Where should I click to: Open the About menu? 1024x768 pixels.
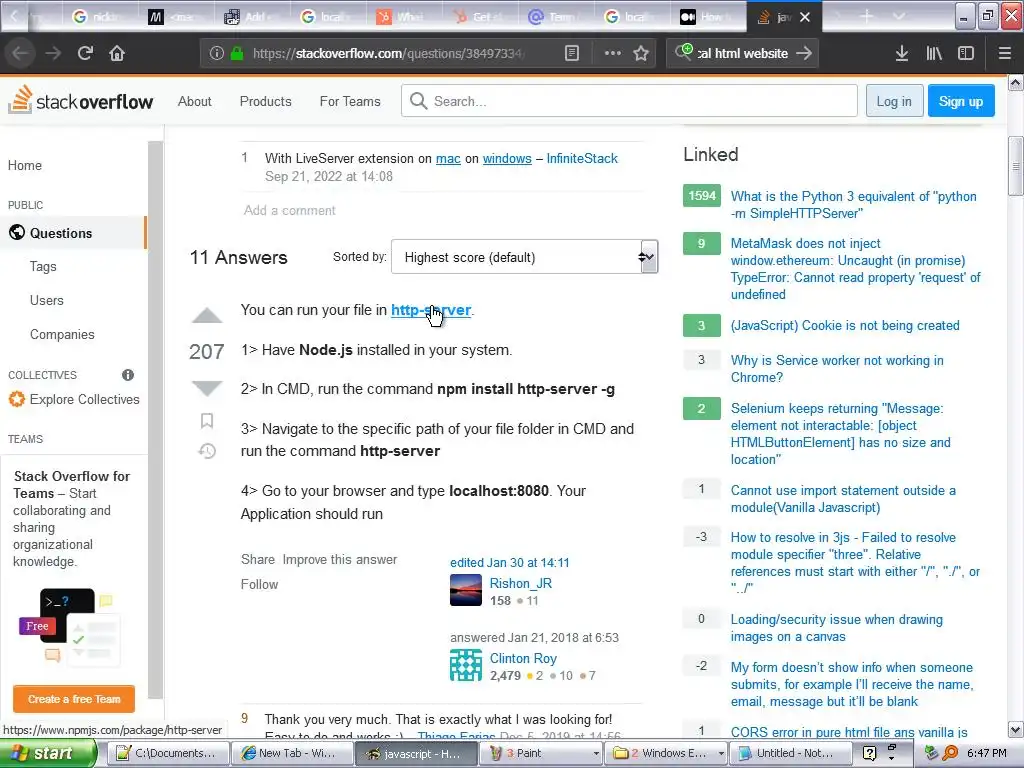(x=195, y=101)
